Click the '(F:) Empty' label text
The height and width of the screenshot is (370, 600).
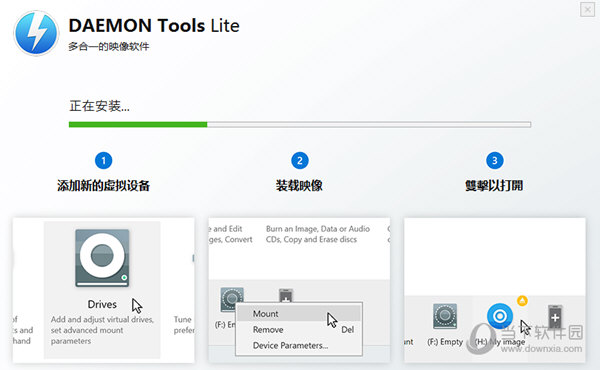[x=445, y=342]
